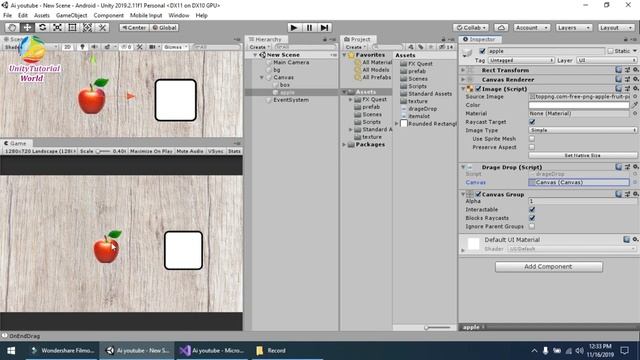
Task: Select the Rotate tool
Action: pos(42,27)
